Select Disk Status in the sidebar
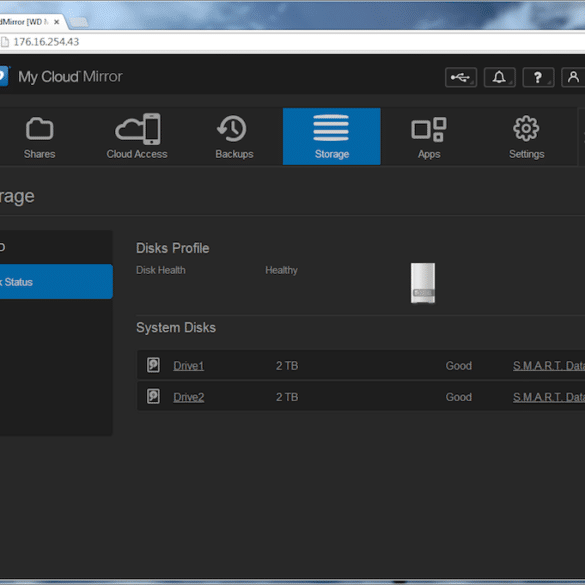Viewport: 585px width, 585px height. (x=56, y=282)
